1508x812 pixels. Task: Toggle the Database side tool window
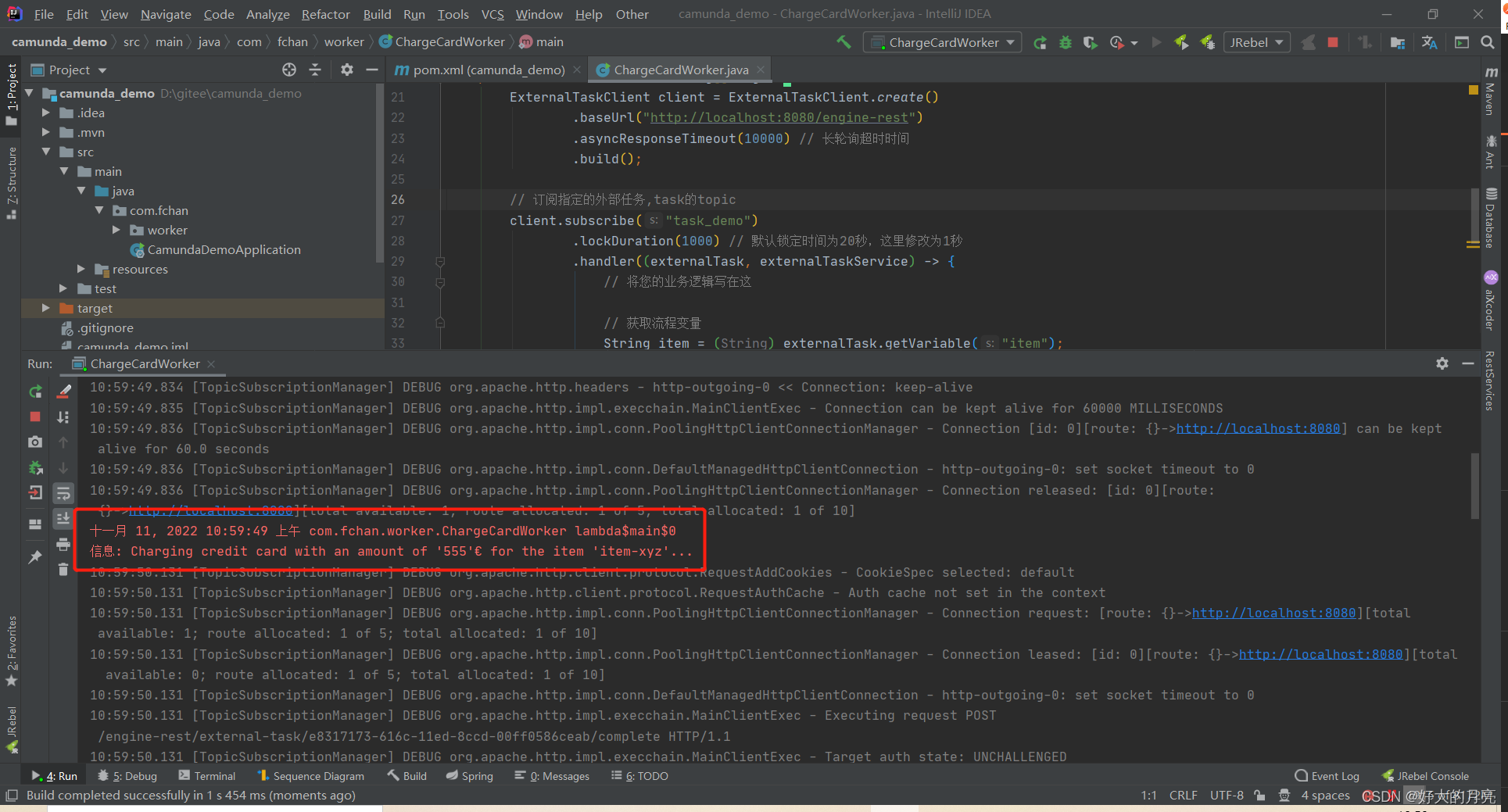pos(1490,217)
